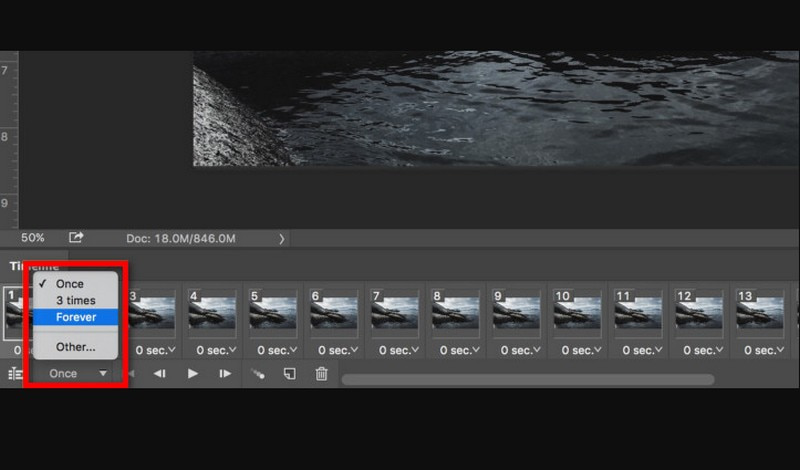Select frame 10 thumbnail
The image size is (800, 470).
coord(578,313)
